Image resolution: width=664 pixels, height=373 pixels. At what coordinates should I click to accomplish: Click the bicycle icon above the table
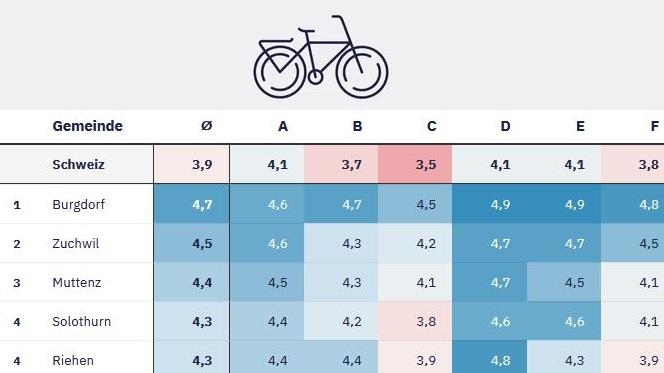pos(321,57)
